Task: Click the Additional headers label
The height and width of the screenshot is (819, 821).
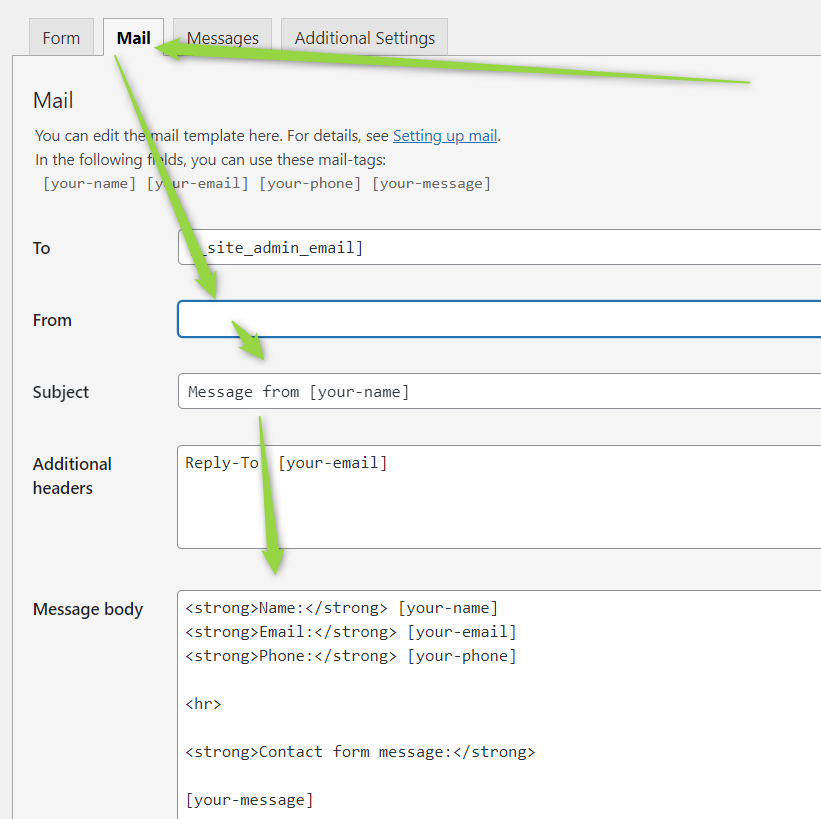Action: pos(72,476)
